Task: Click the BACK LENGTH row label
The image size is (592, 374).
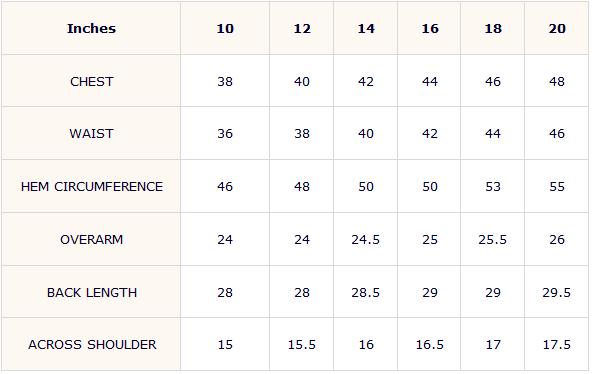Action: click(92, 292)
